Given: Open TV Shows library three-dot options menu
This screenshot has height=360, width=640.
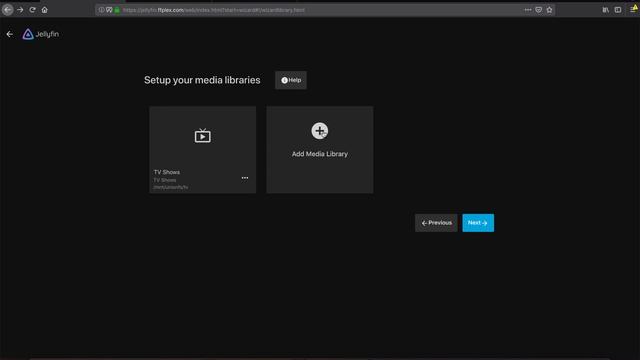Looking at the screenshot, I should pos(245,178).
